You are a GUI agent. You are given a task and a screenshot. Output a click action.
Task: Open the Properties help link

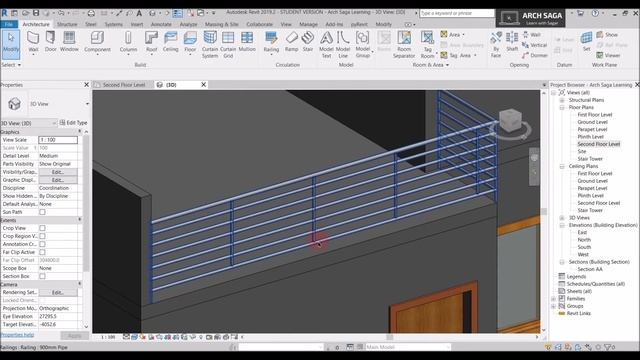pos(17,335)
